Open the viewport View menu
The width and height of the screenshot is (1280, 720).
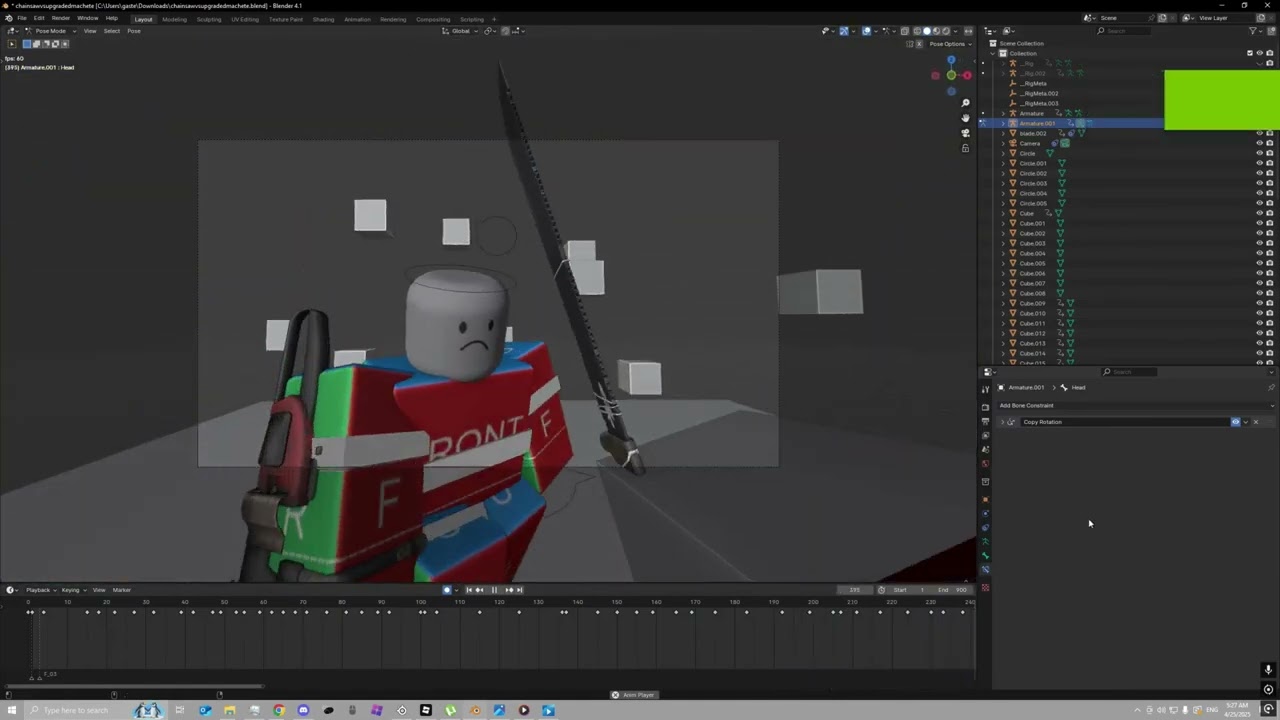click(x=90, y=31)
